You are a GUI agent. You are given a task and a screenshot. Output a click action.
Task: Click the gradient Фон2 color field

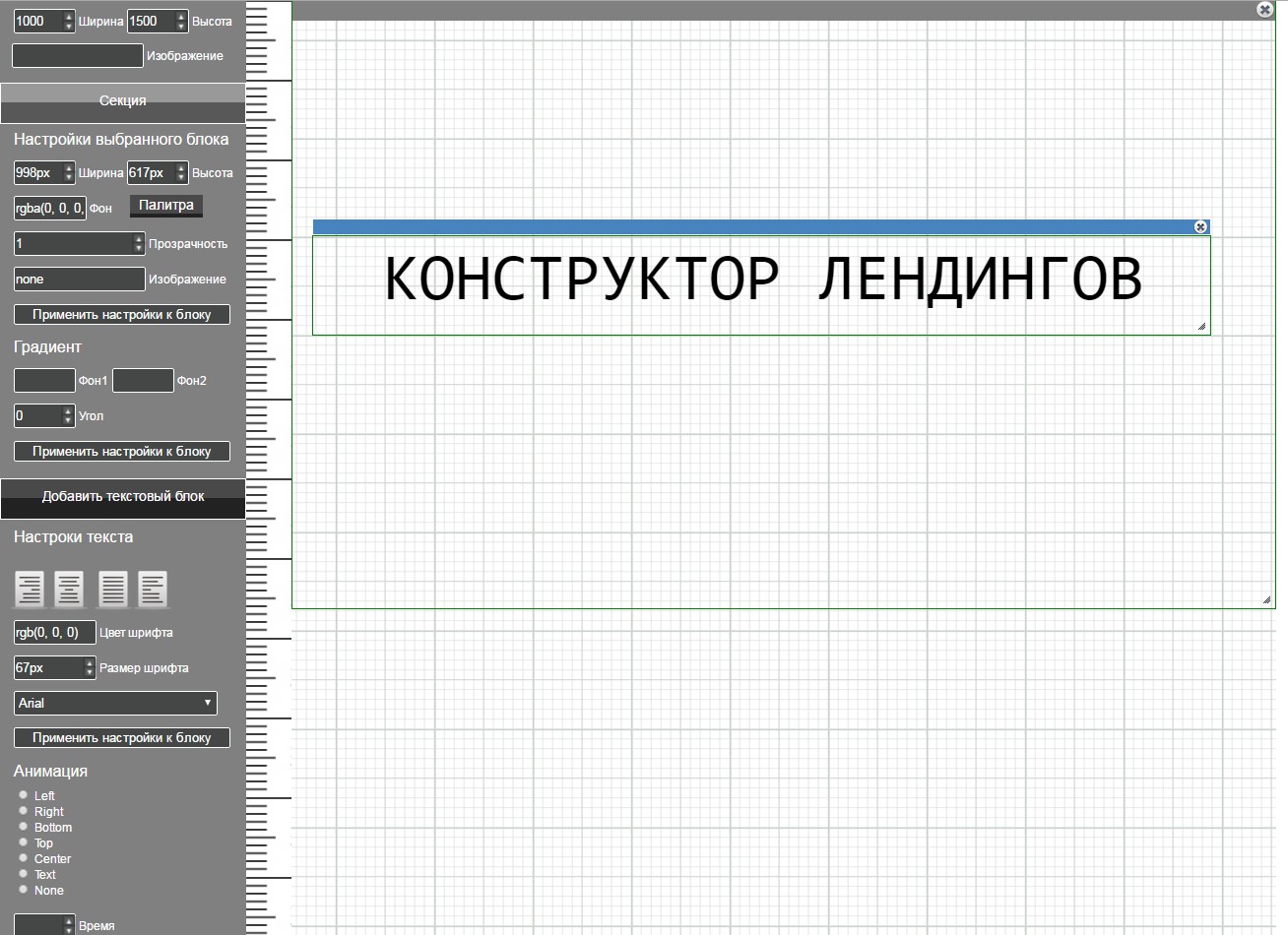pyautogui.click(x=143, y=380)
